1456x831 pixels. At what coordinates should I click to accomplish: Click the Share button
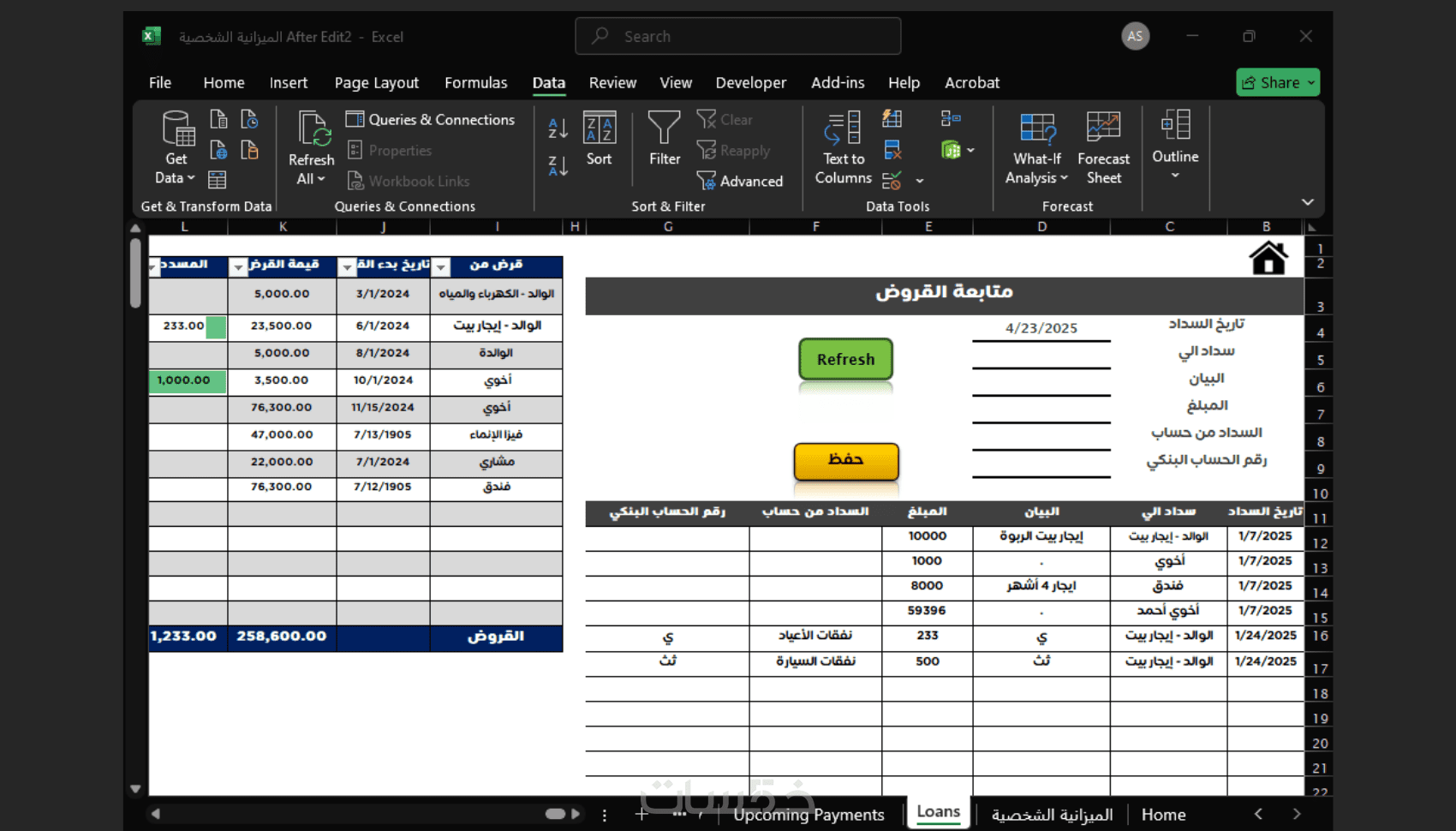(x=1278, y=82)
